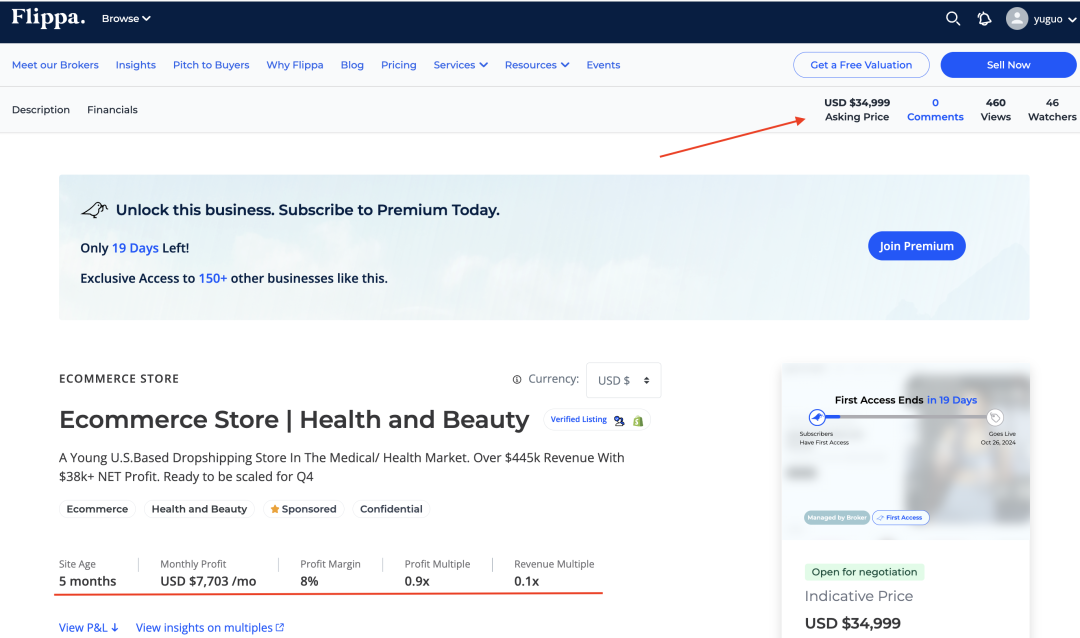Open the Blog link
The image size is (1080, 638).
click(352, 65)
